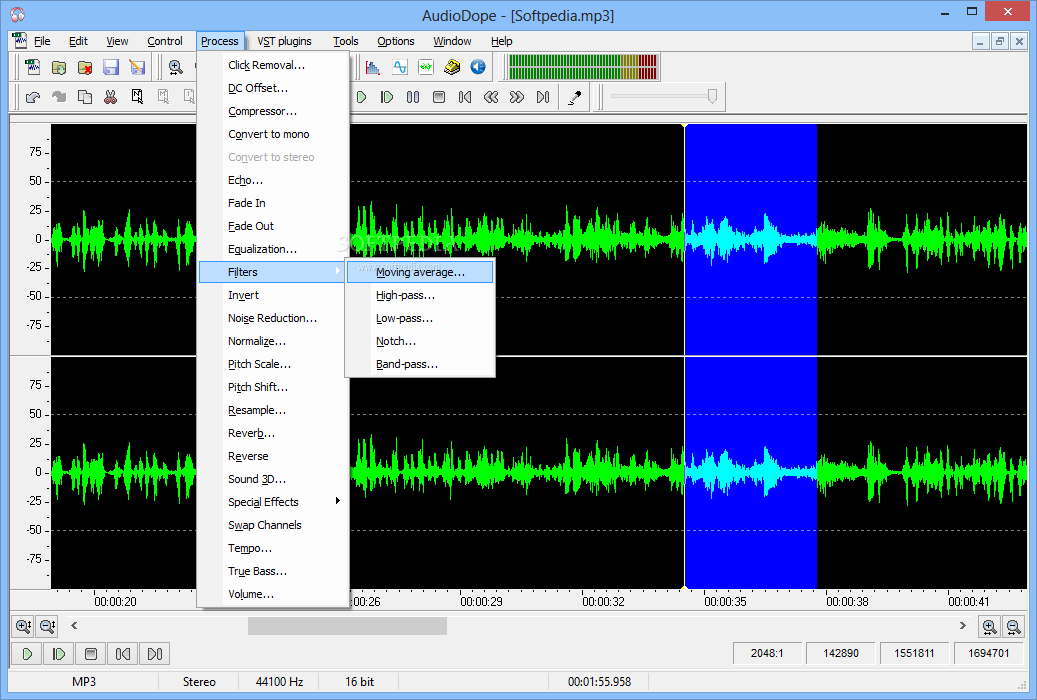
Task: Click the Fast Forward double-arrow button
Action: pos(517,97)
